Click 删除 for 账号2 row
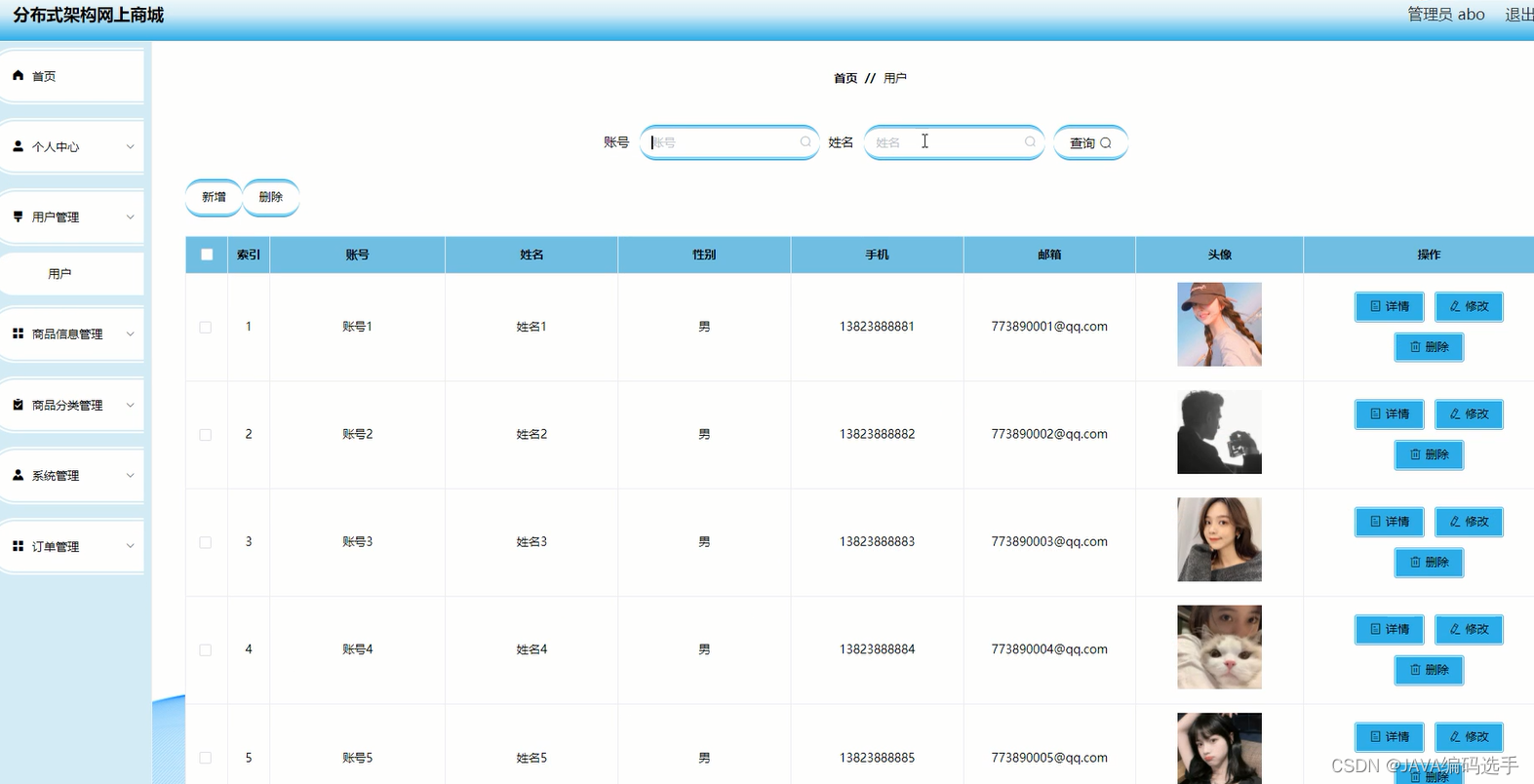Viewport: 1534px width, 784px height. point(1429,454)
